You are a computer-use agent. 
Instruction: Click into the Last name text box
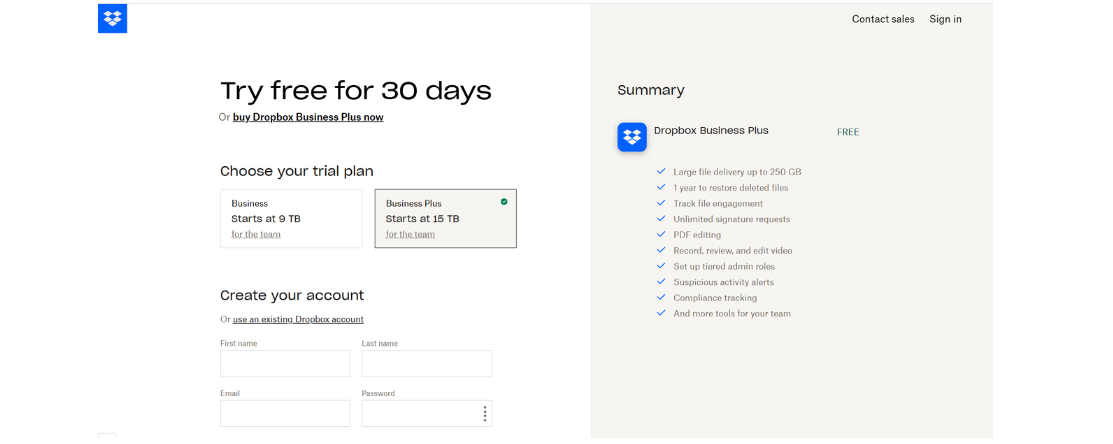427,363
